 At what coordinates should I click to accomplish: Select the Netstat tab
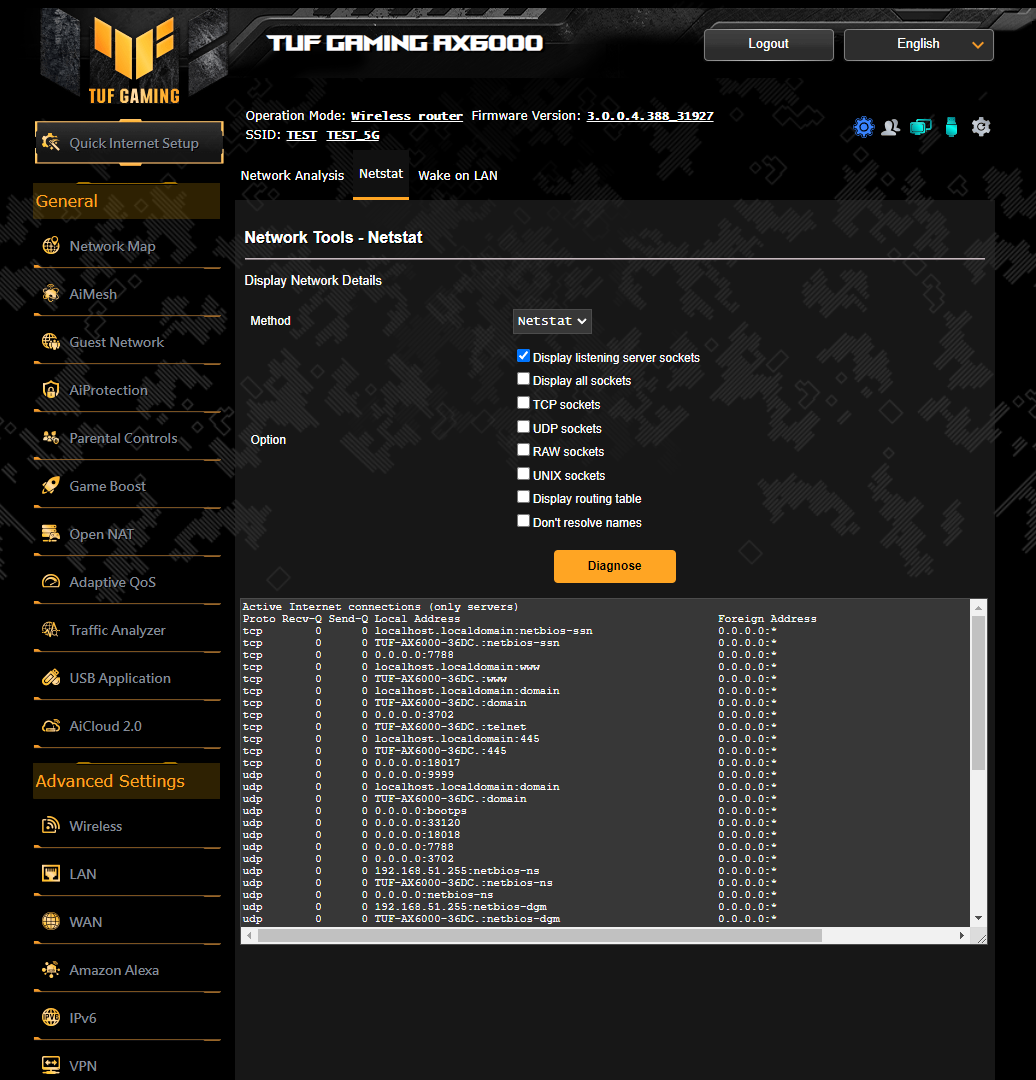point(381,174)
